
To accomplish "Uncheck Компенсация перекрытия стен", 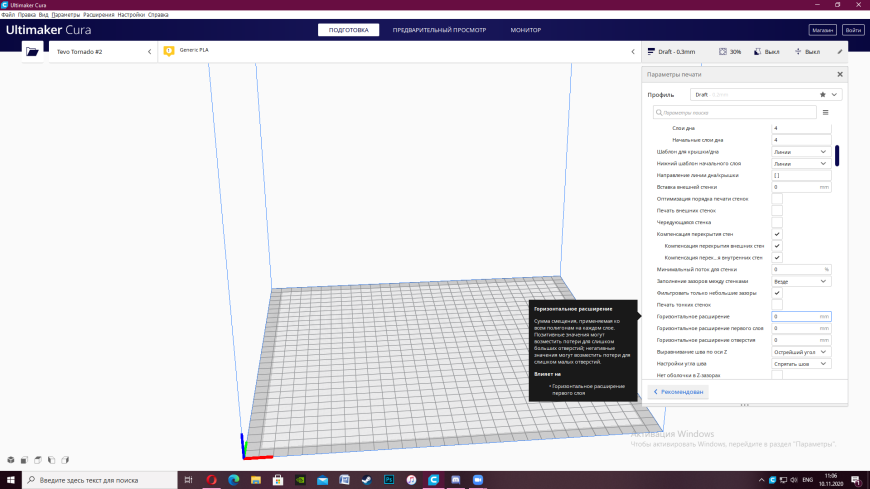I will pyautogui.click(x=777, y=234).
